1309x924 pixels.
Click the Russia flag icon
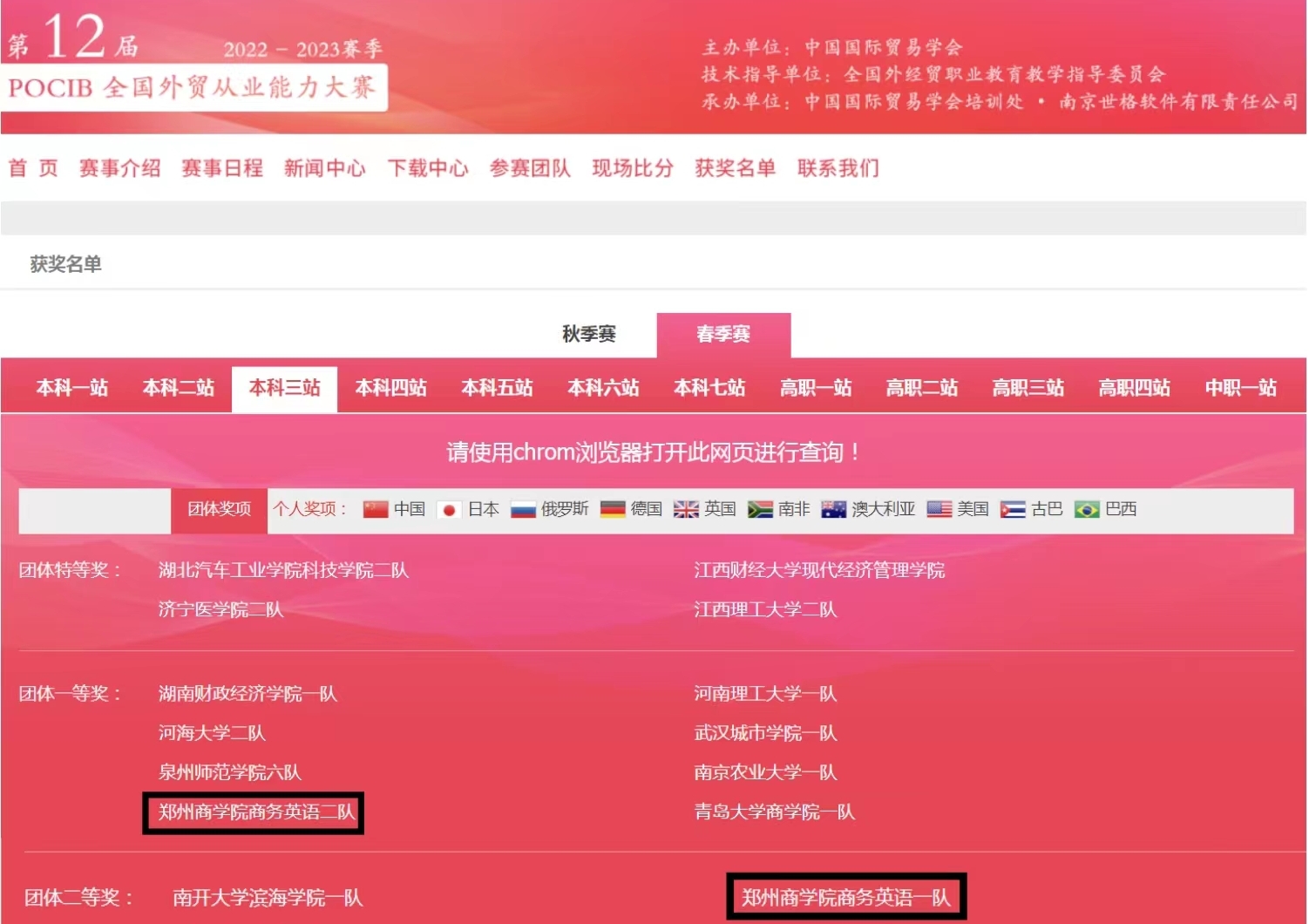[523, 510]
